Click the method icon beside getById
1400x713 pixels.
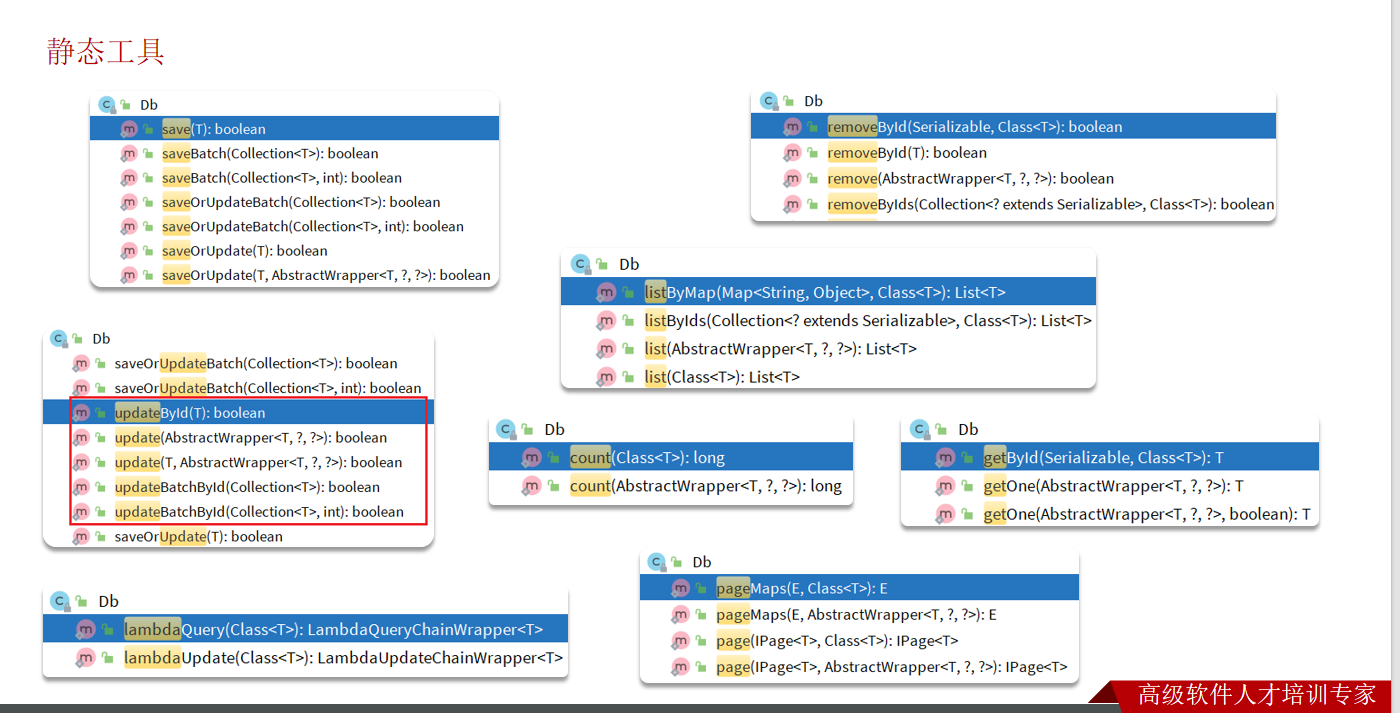[x=945, y=458]
